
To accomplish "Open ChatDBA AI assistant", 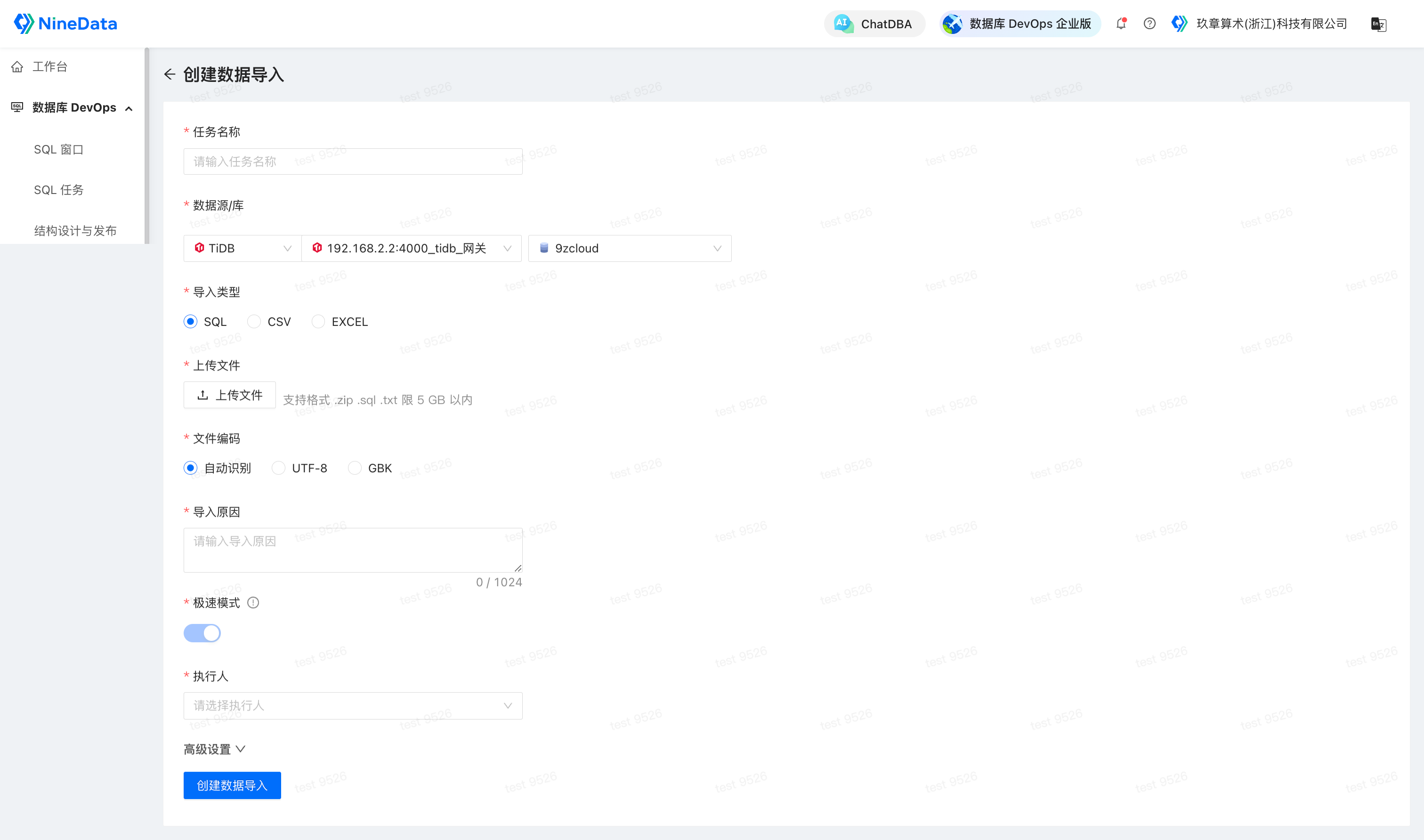I will click(874, 24).
